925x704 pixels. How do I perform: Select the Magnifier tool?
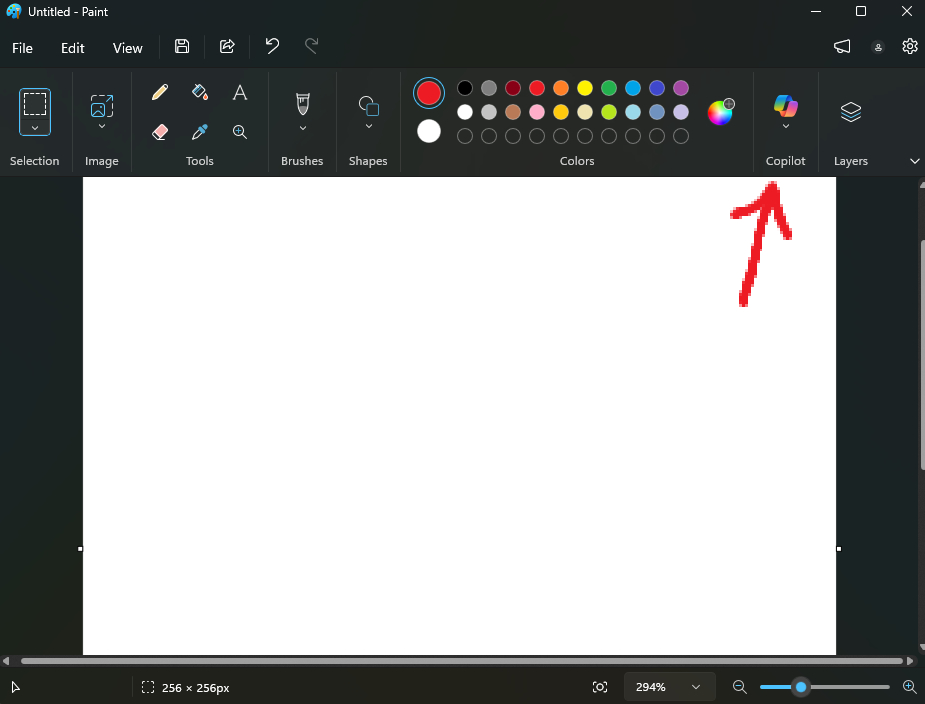240,132
